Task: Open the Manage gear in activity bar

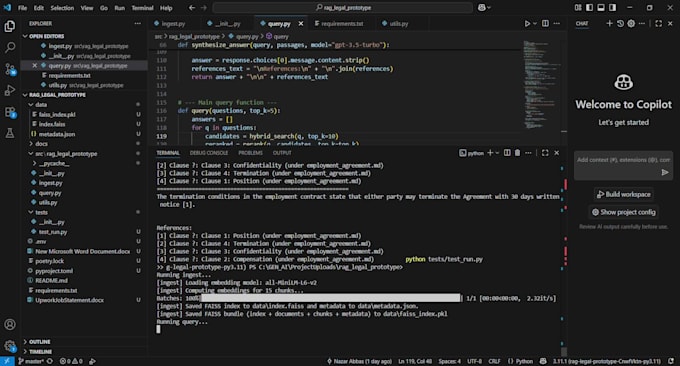Action: point(10,346)
